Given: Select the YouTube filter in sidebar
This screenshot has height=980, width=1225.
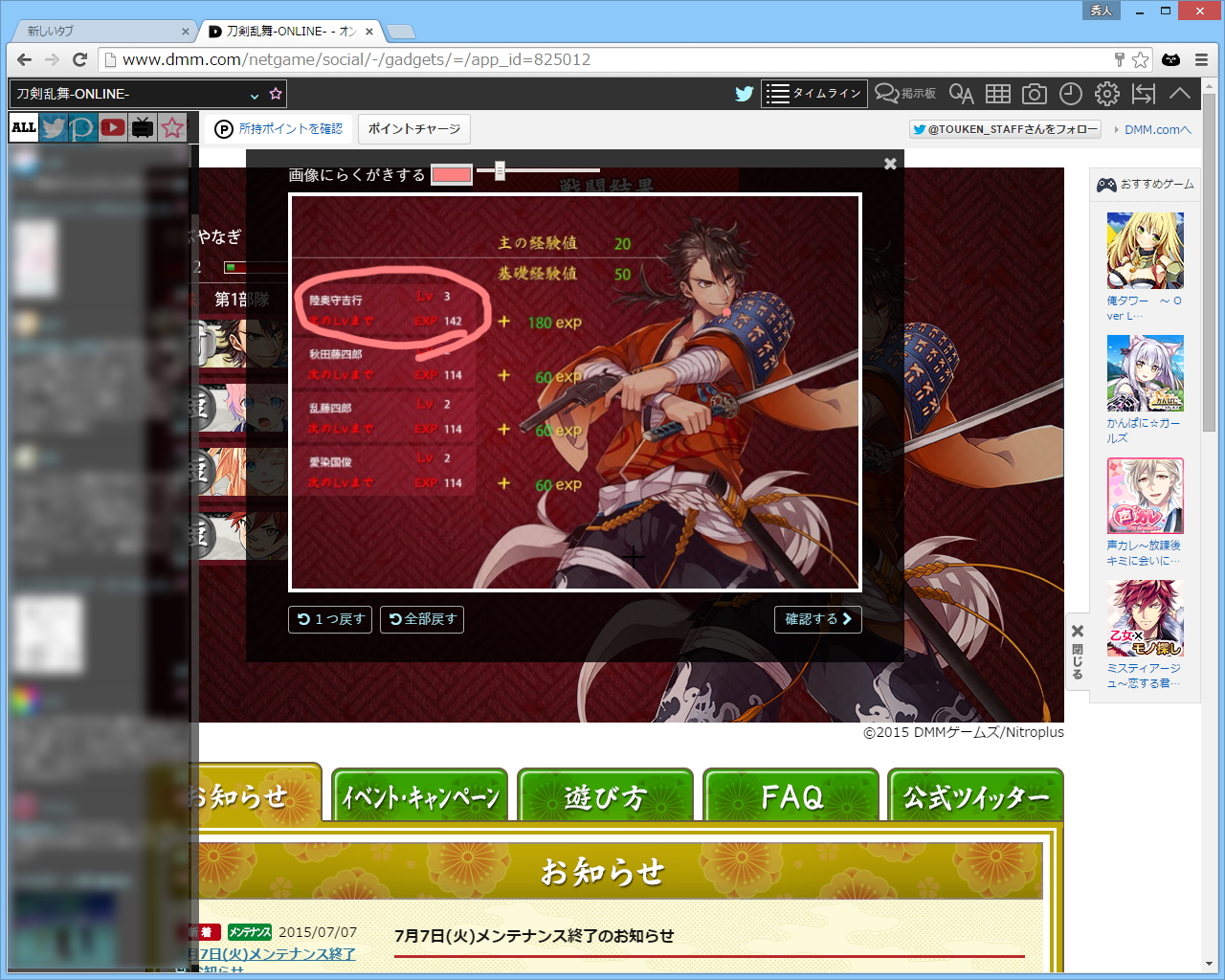Looking at the screenshot, I should (x=113, y=127).
